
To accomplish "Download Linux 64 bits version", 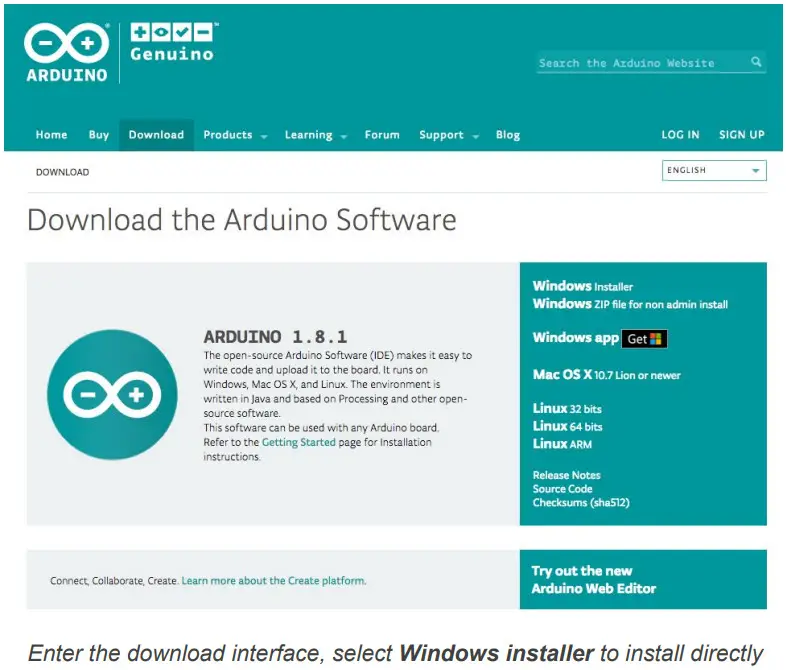I will 567,426.
